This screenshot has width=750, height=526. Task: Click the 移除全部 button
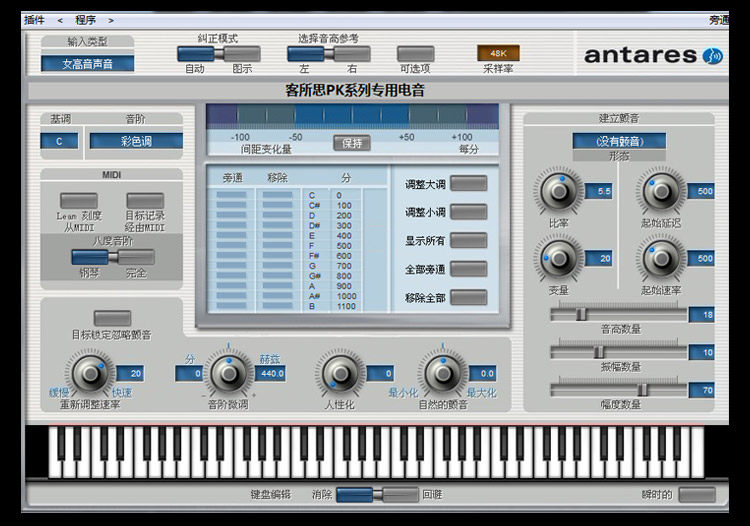tap(469, 298)
